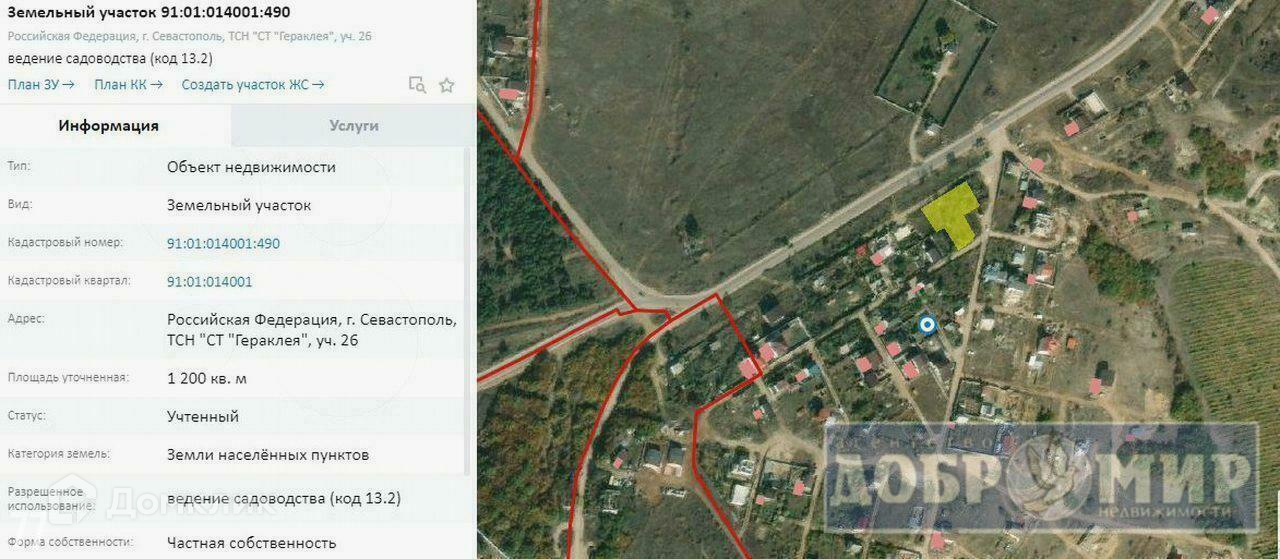Screen dimensions: 1280x559
Task: Switch to the Услуги tab
Action: [x=354, y=126]
